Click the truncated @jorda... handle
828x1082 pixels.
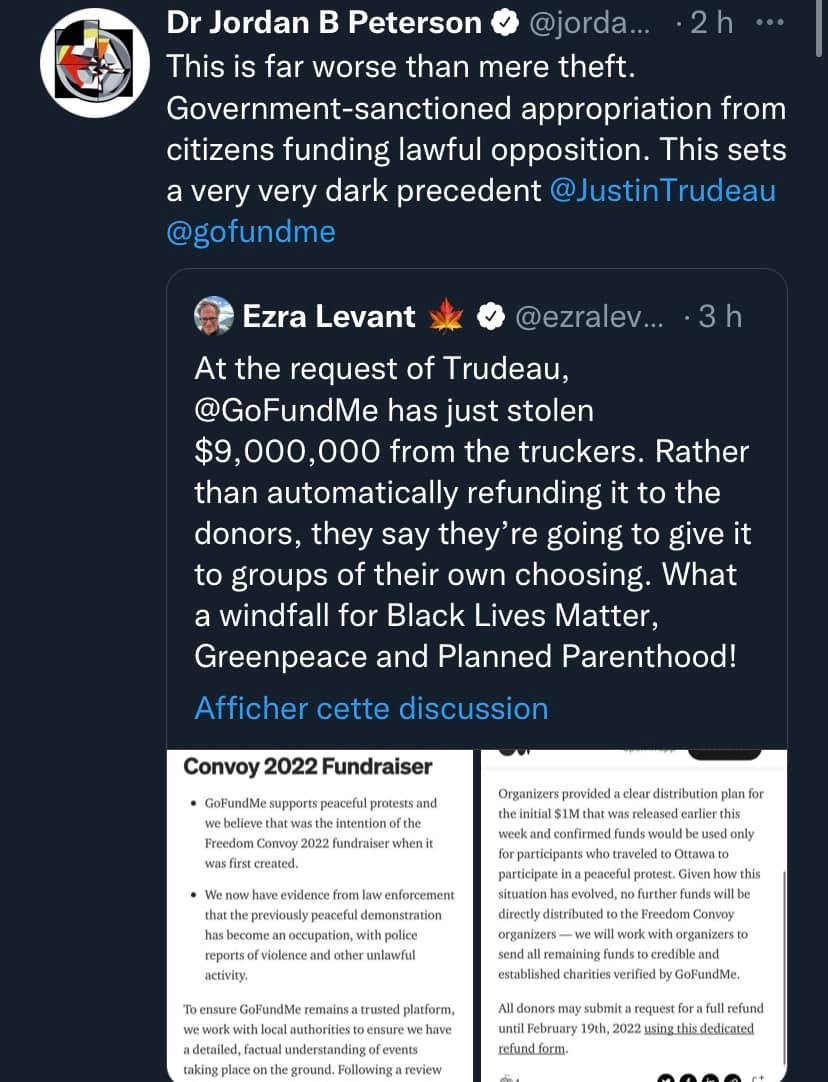coord(588,24)
